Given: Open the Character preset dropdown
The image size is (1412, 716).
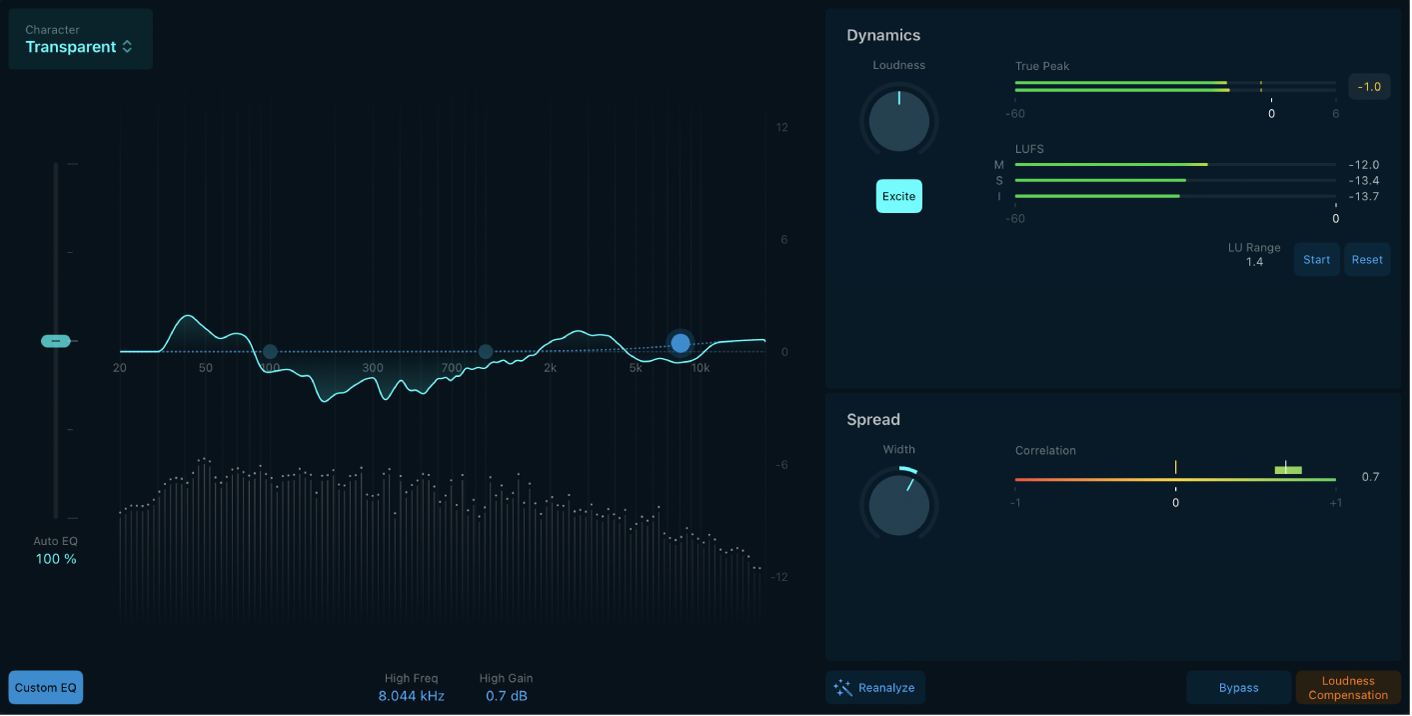Looking at the screenshot, I should coord(80,40).
